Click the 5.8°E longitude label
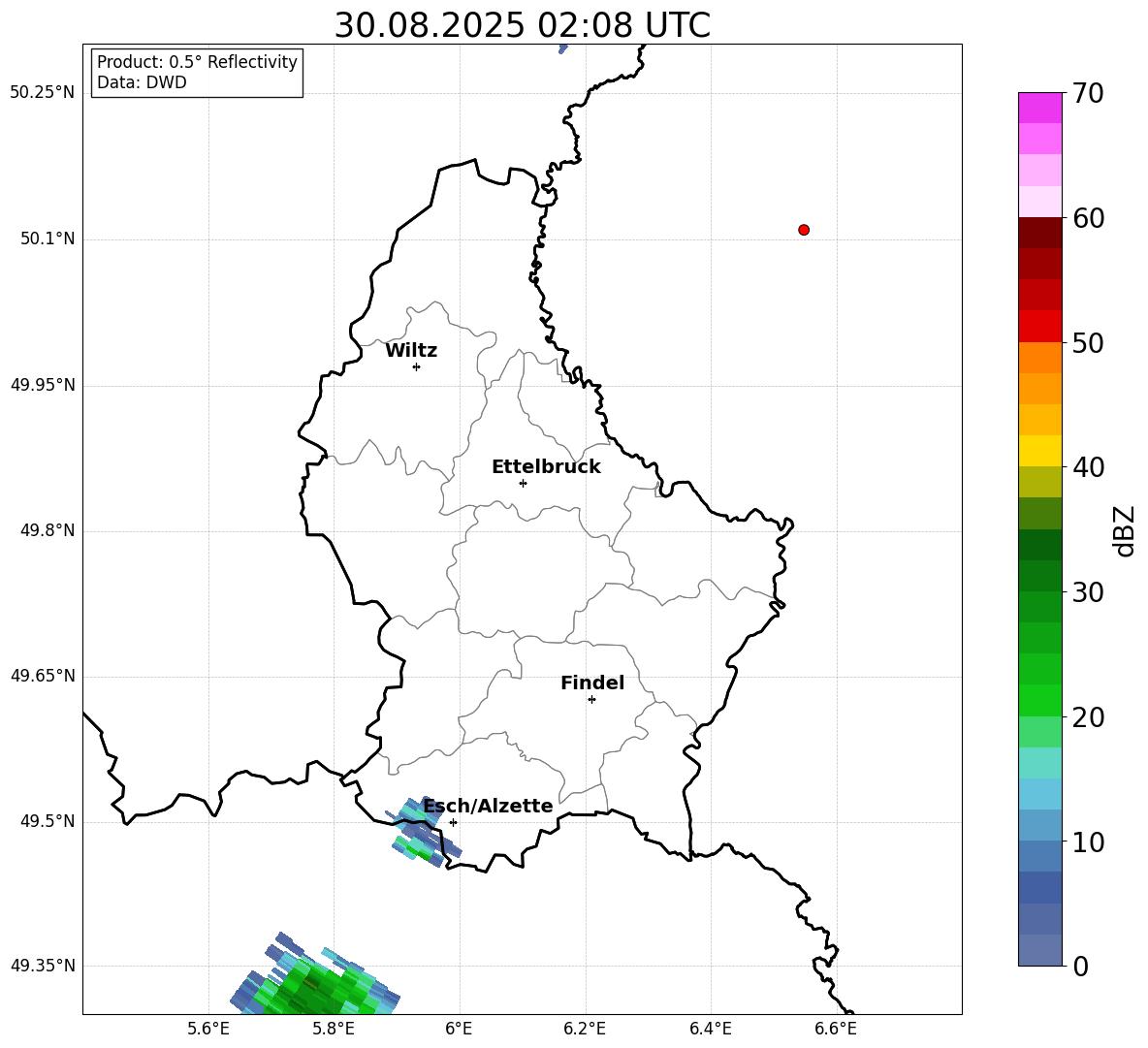The height and width of the screenshot is (1048, 1148). [x=334, y=1029]
